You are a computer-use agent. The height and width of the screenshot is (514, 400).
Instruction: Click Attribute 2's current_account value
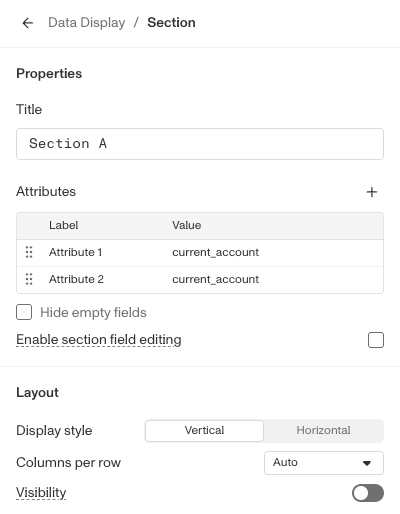[x=215, y=279]
